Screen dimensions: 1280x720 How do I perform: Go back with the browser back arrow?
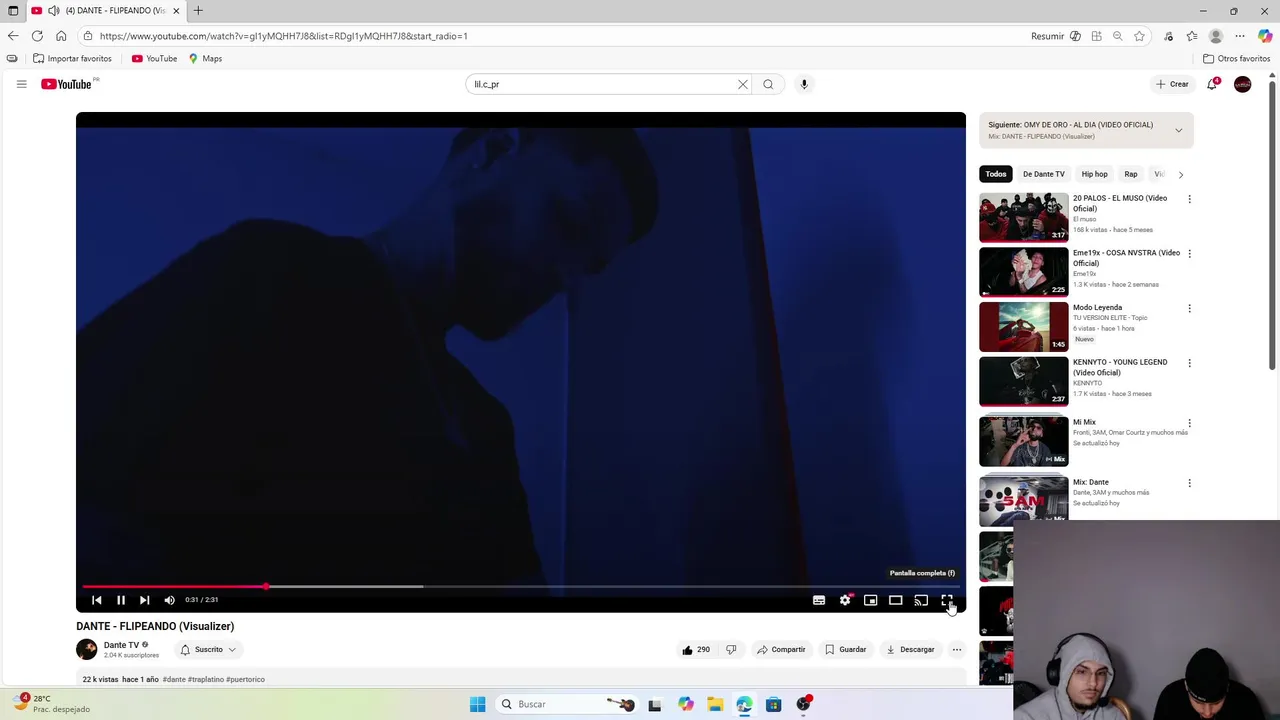point(13,36)
